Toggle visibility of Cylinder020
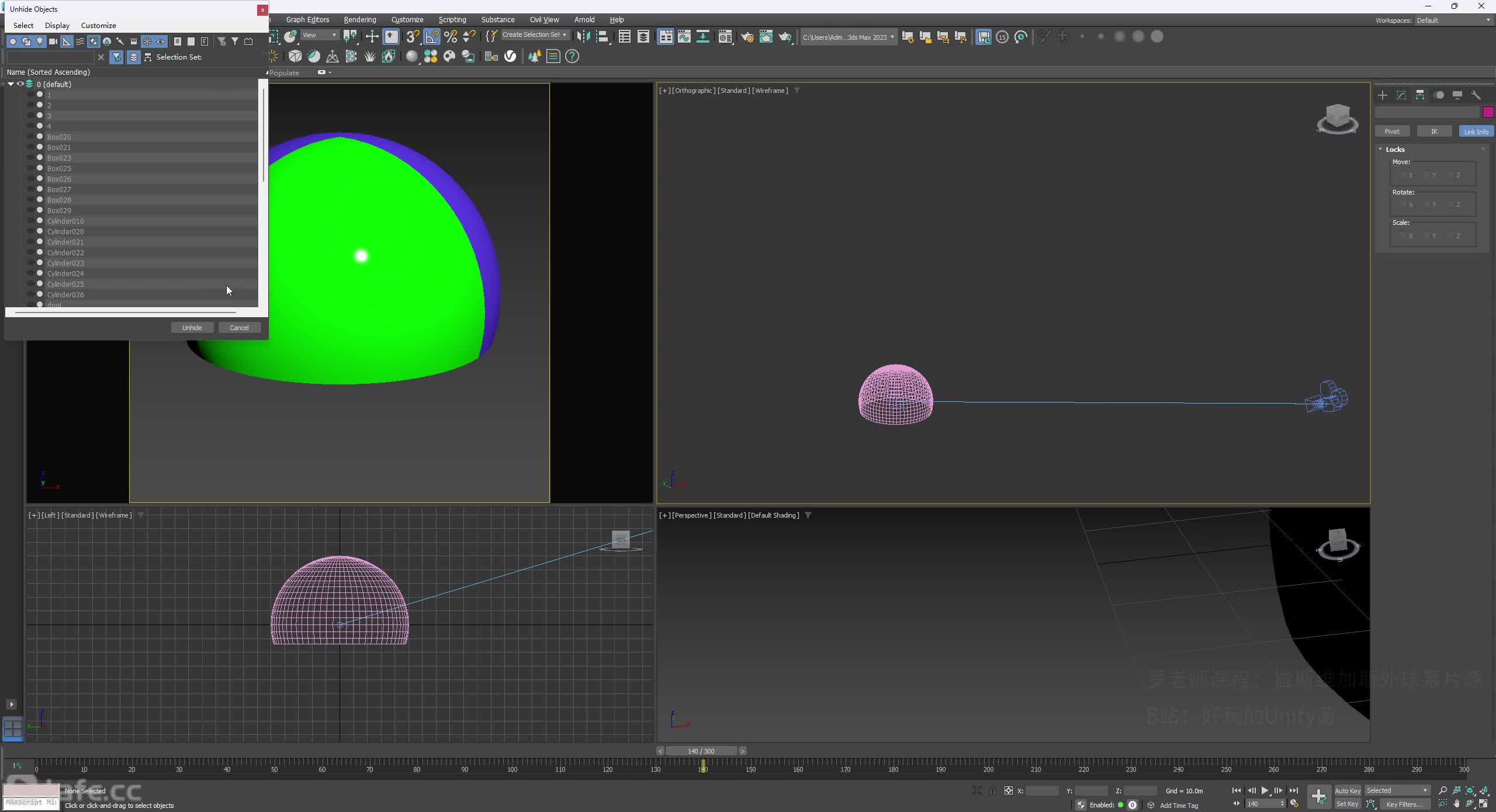The height and width of the screenshot is (812, 1496). (65, 231)
